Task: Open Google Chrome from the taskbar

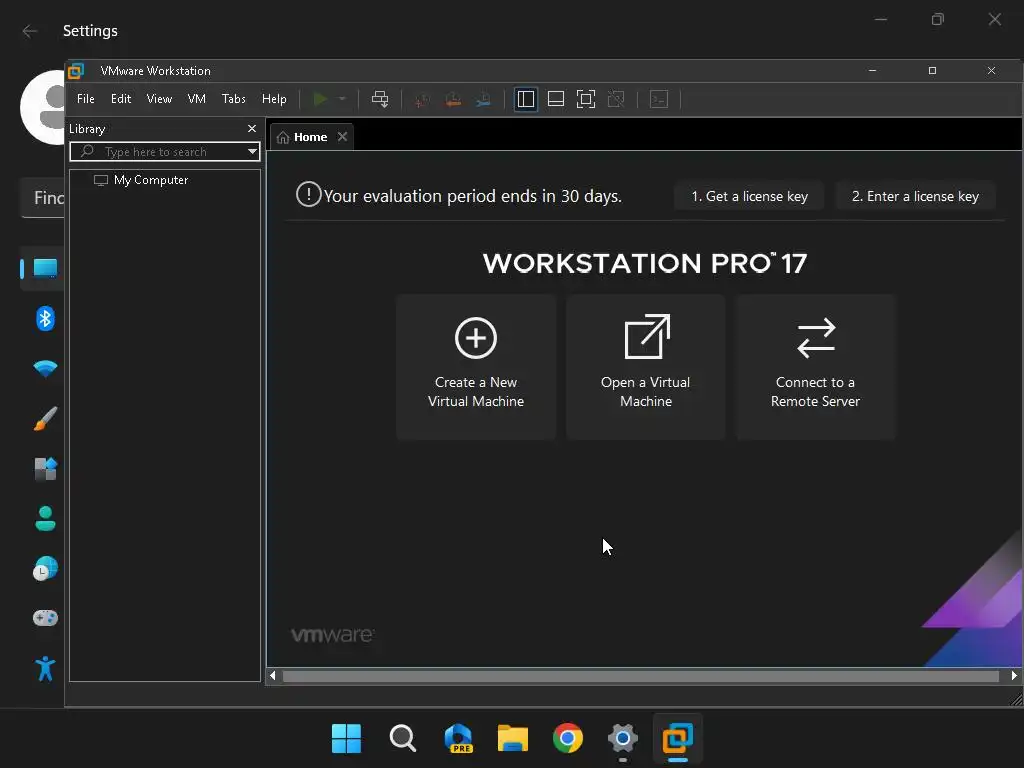Action: [568, 739]
